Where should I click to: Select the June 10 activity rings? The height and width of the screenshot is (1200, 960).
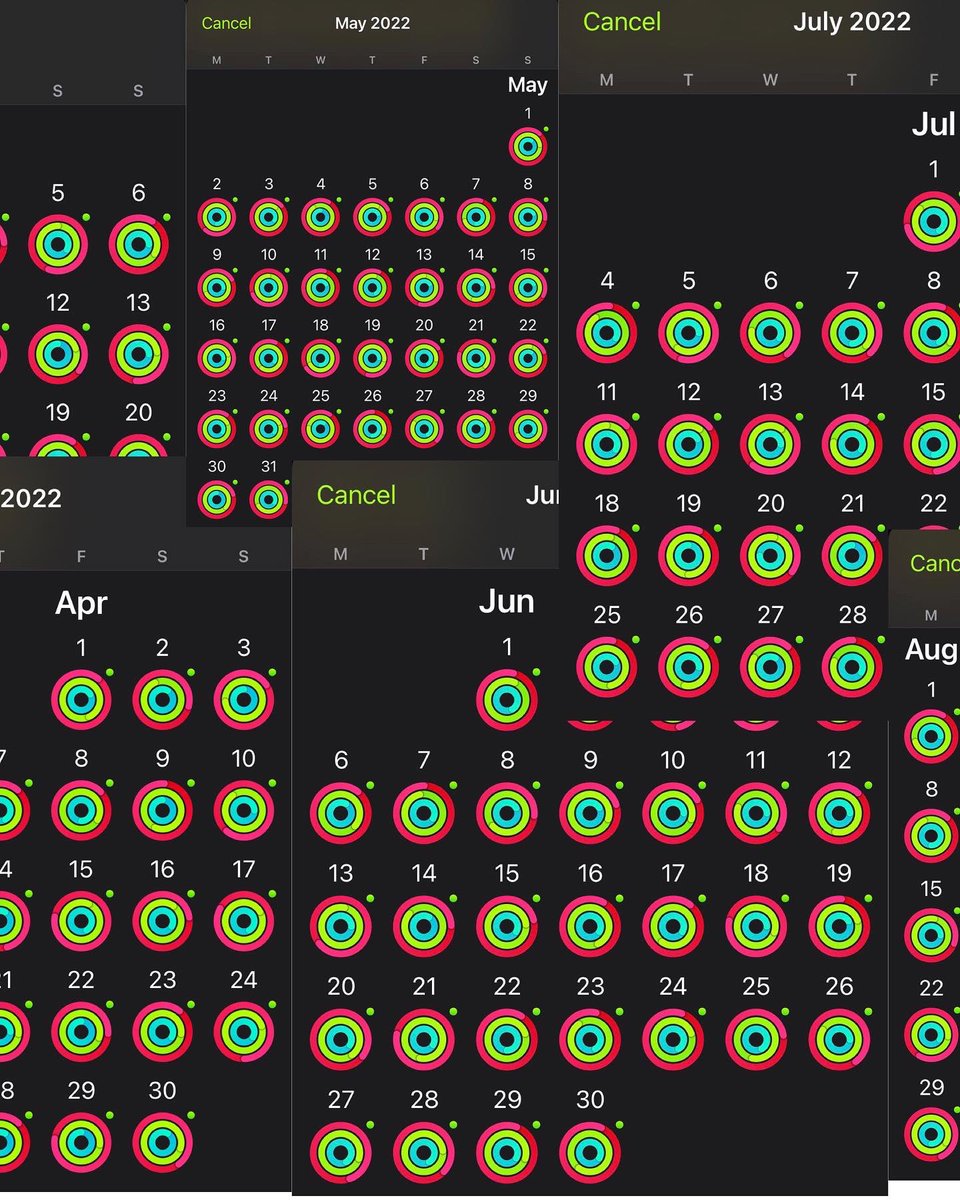coord(673,812)
